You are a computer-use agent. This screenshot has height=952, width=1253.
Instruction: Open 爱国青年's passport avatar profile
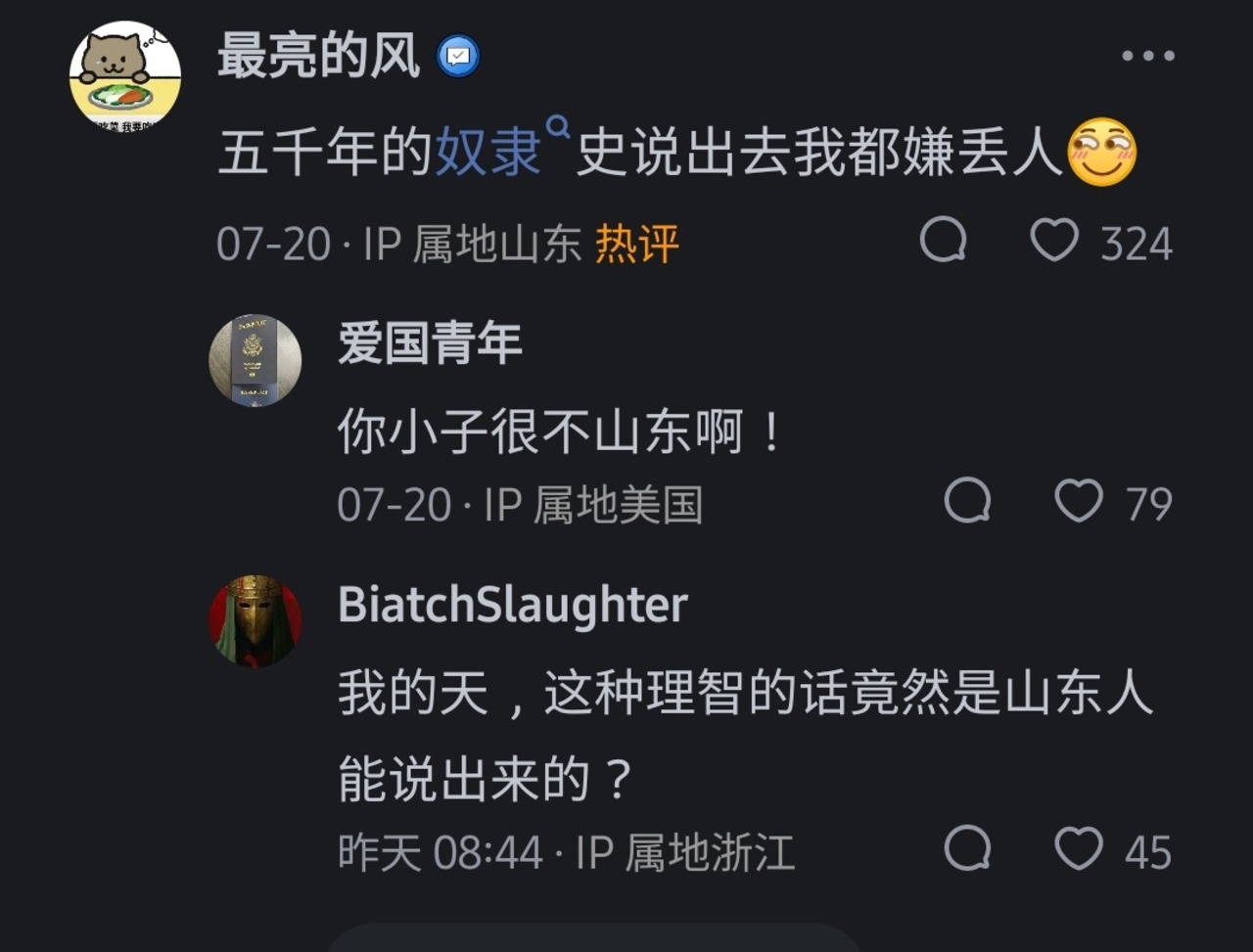pyautogui.click(x=255, y=360)
